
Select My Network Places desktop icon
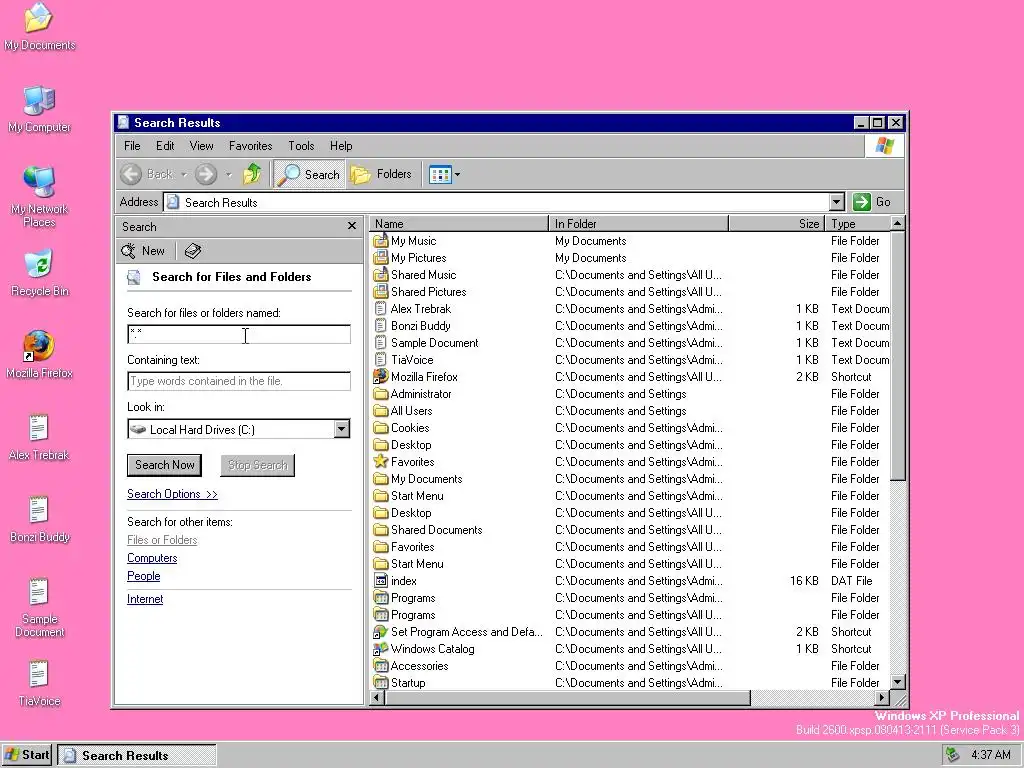tap(39, 197)
